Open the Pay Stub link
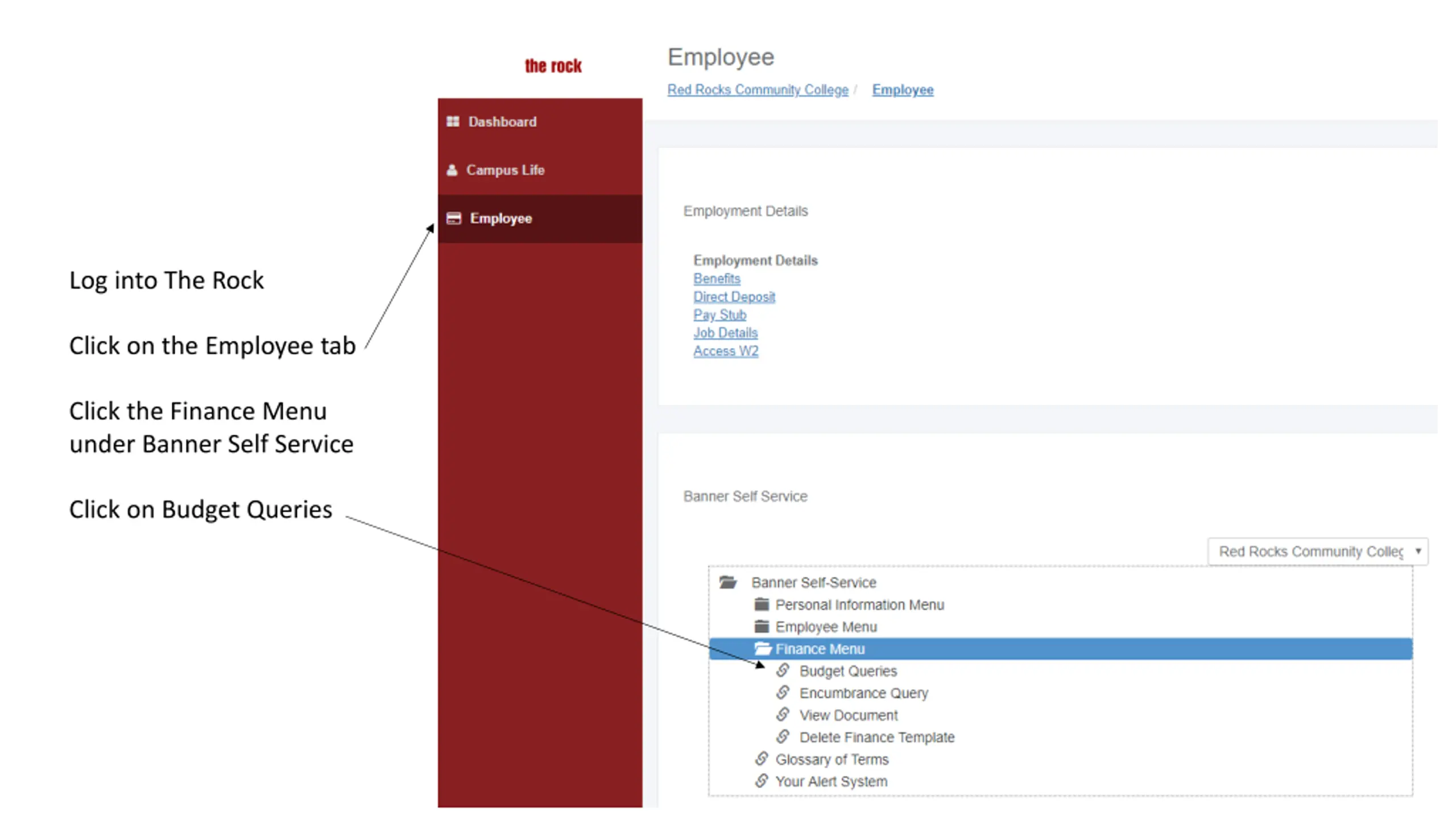Screen dimensions: 1456x819 tap(719, 315)
